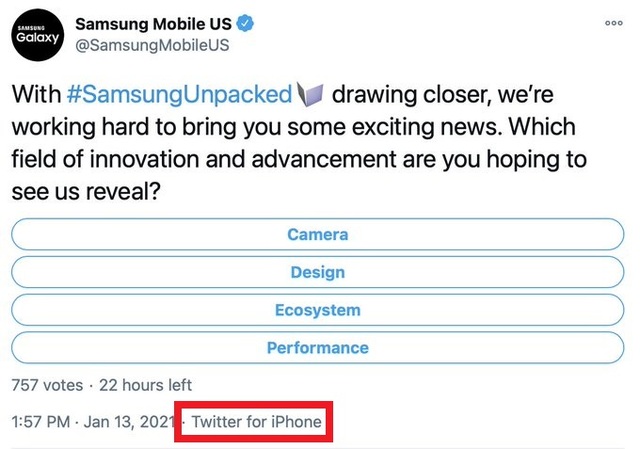This screenshot has width=640, height=449.
Task: Click the emoji after the #SamsungUnpacked hashtag
Action: (311, 95)
